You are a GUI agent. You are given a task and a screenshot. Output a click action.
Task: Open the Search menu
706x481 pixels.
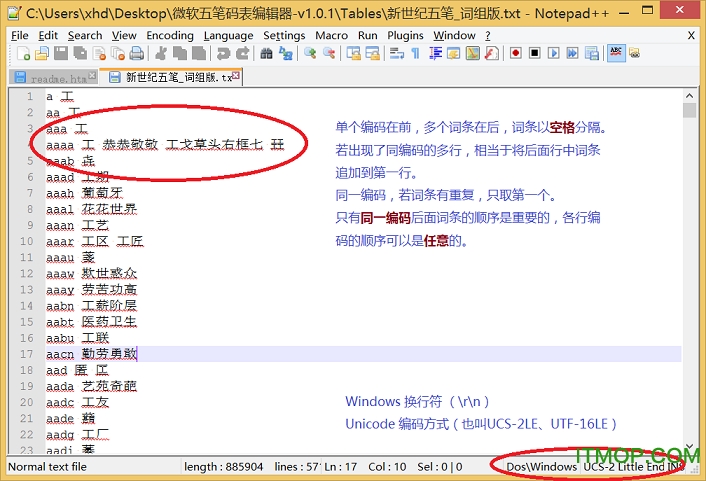(x=85, y=35)
